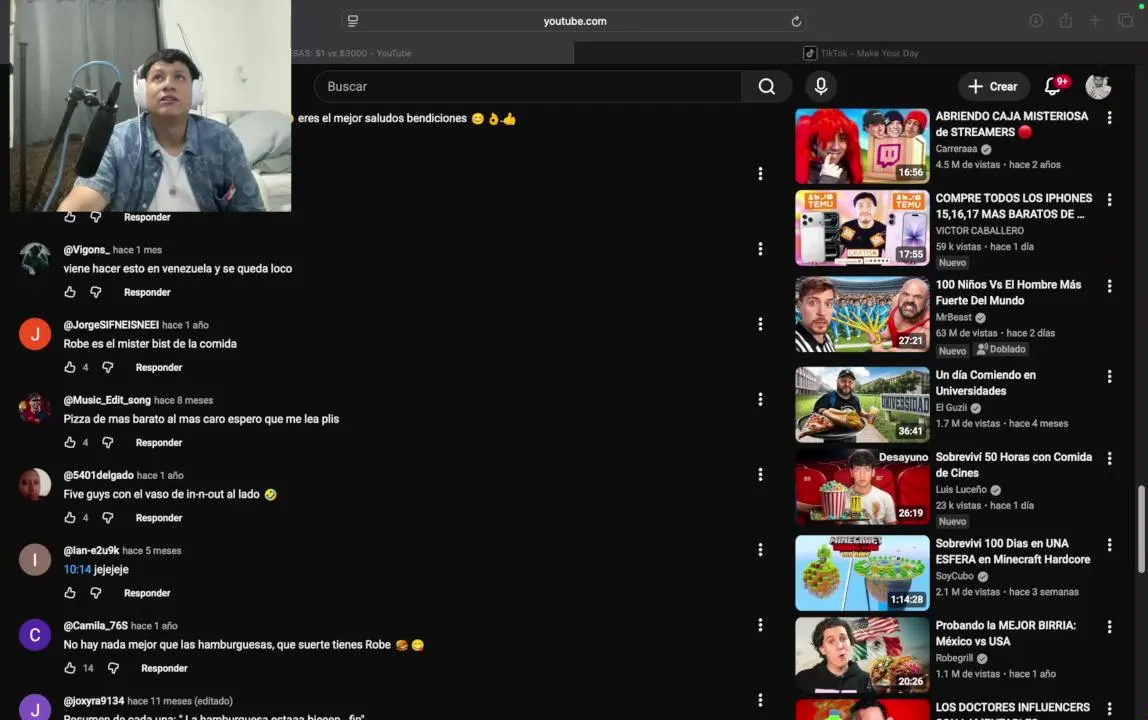Click the Crear button

[993, 86]
